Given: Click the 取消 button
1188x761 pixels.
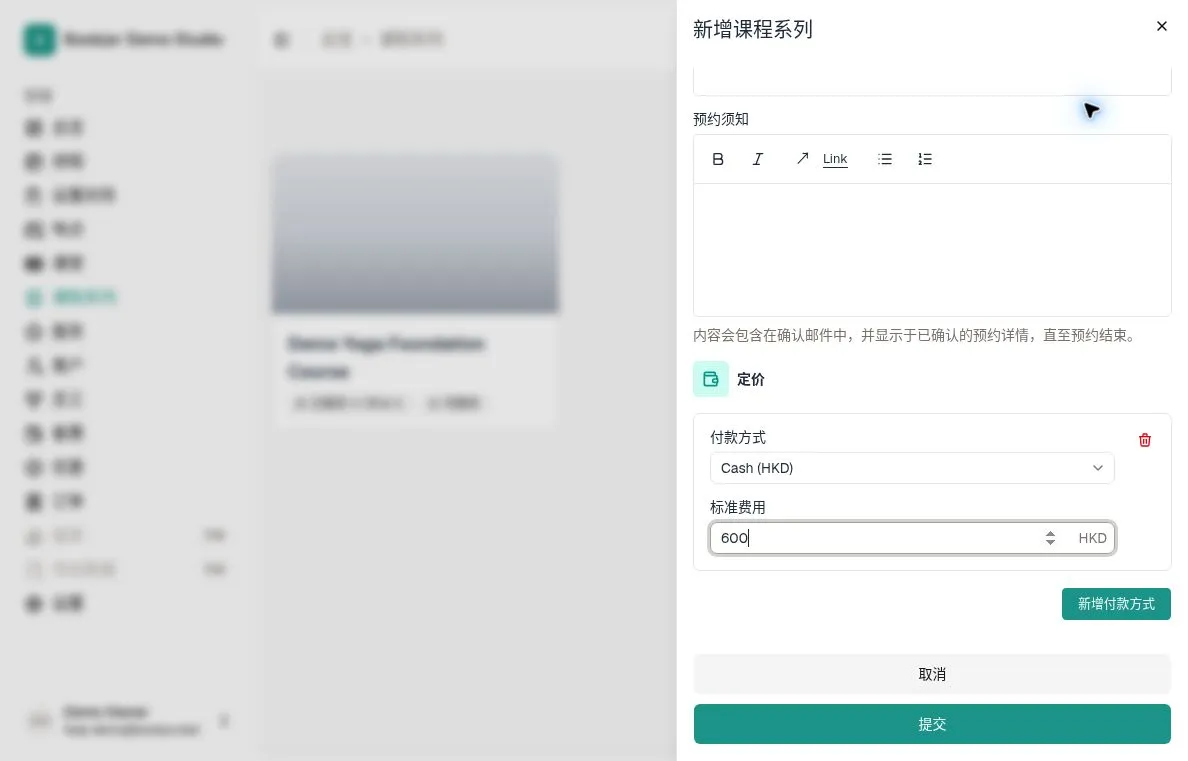Looking at the screenshot, I should (932, 674).
